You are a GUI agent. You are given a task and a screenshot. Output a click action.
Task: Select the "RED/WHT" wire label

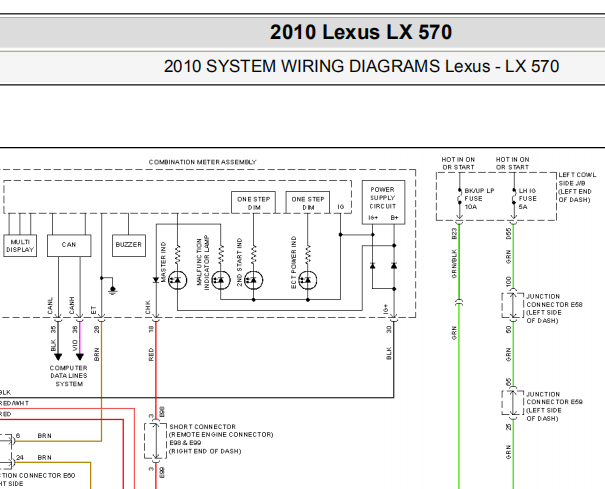point(14,403)
